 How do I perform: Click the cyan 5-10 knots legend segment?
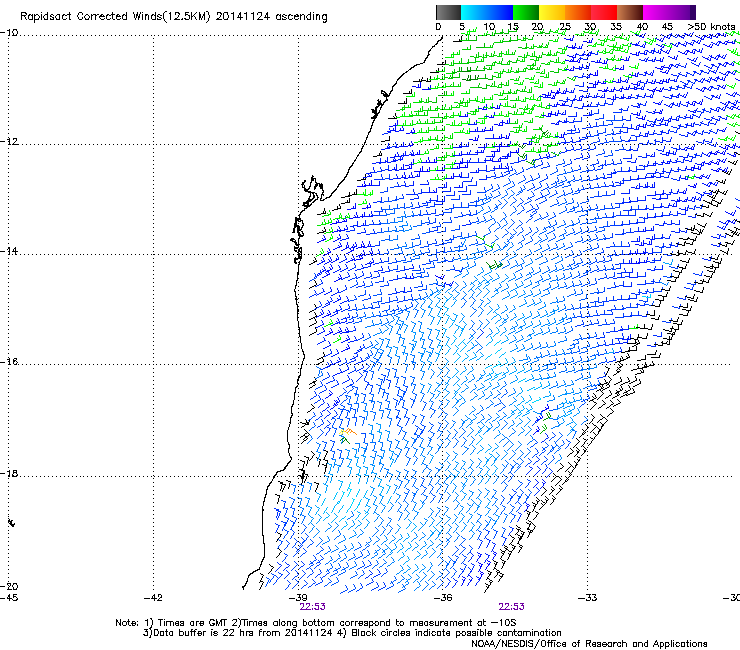pos(474,12)
